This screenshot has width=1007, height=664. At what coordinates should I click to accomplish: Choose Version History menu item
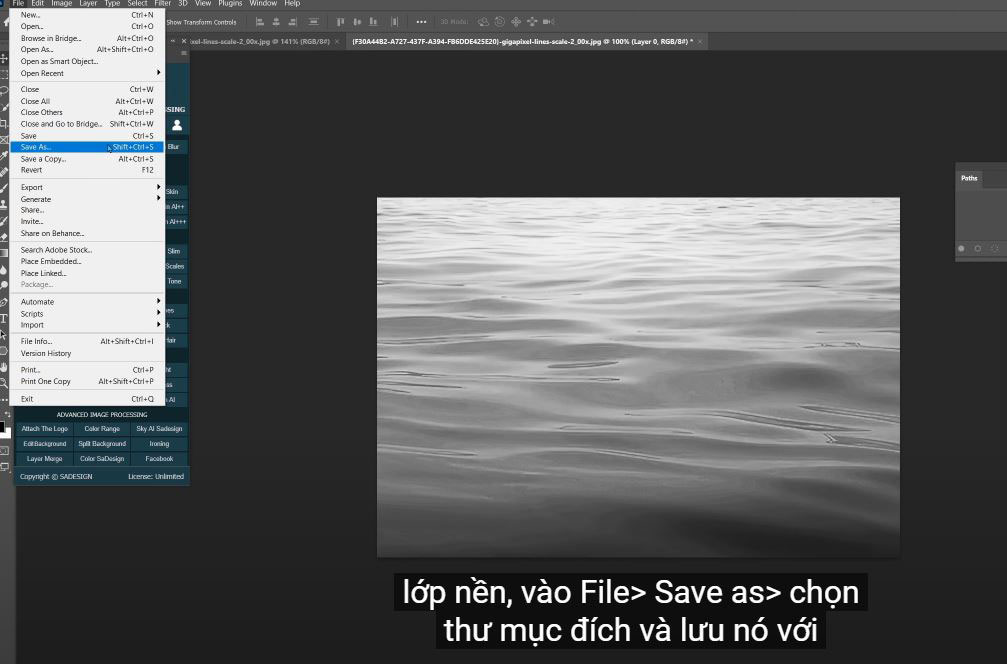pos(88,353)
